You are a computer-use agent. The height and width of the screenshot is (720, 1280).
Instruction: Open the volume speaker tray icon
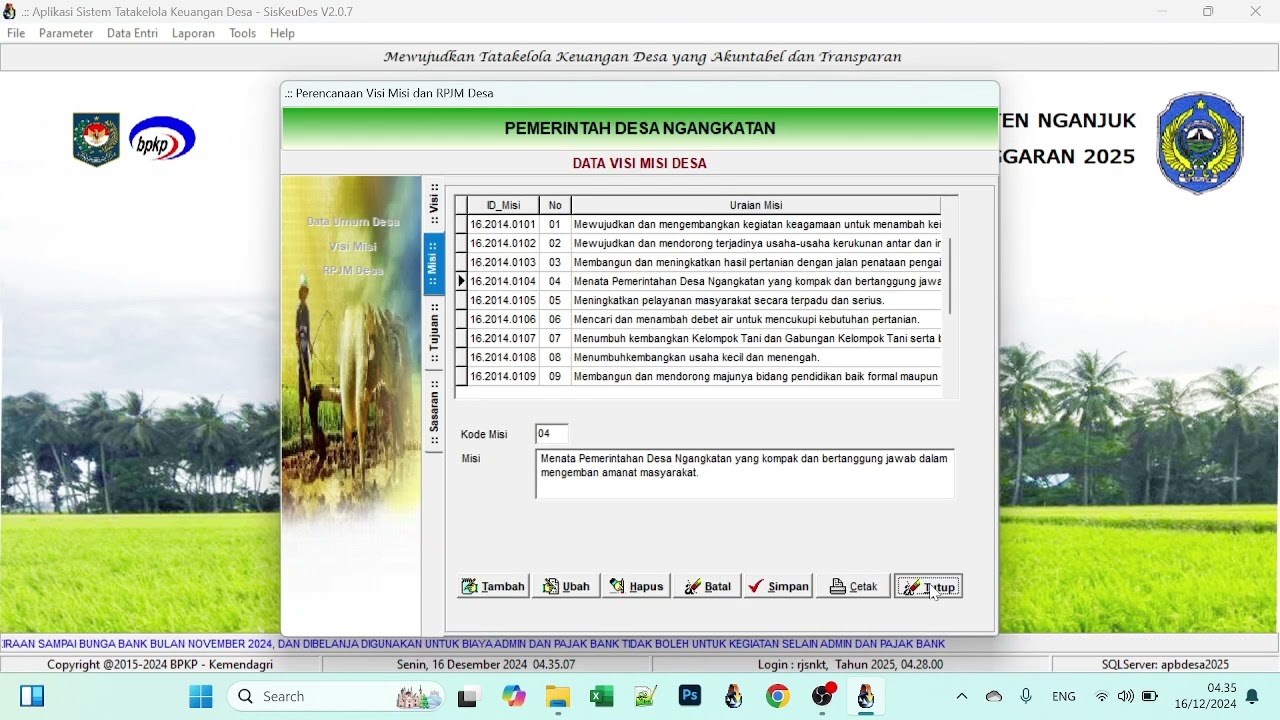click(x=1126, y=696)
